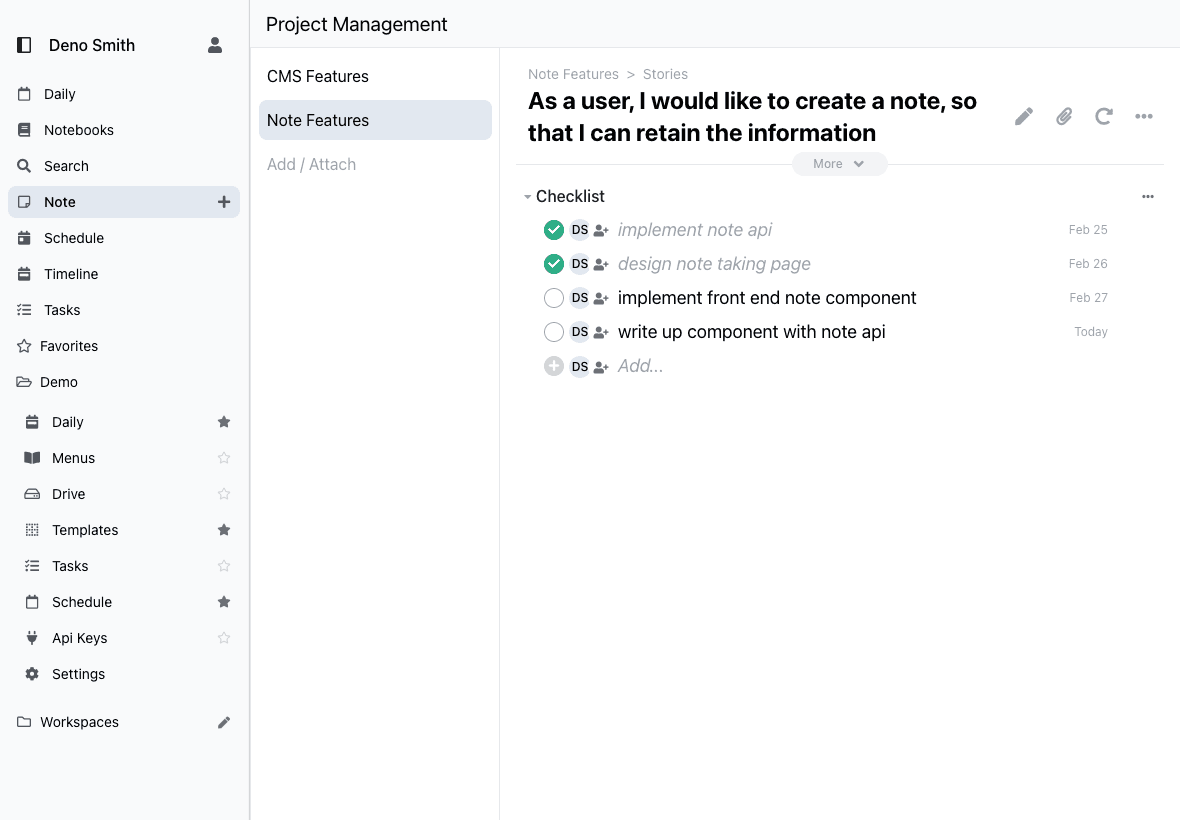
Task: Click assign-user icon on write up component row
Action: coord(601,332)
